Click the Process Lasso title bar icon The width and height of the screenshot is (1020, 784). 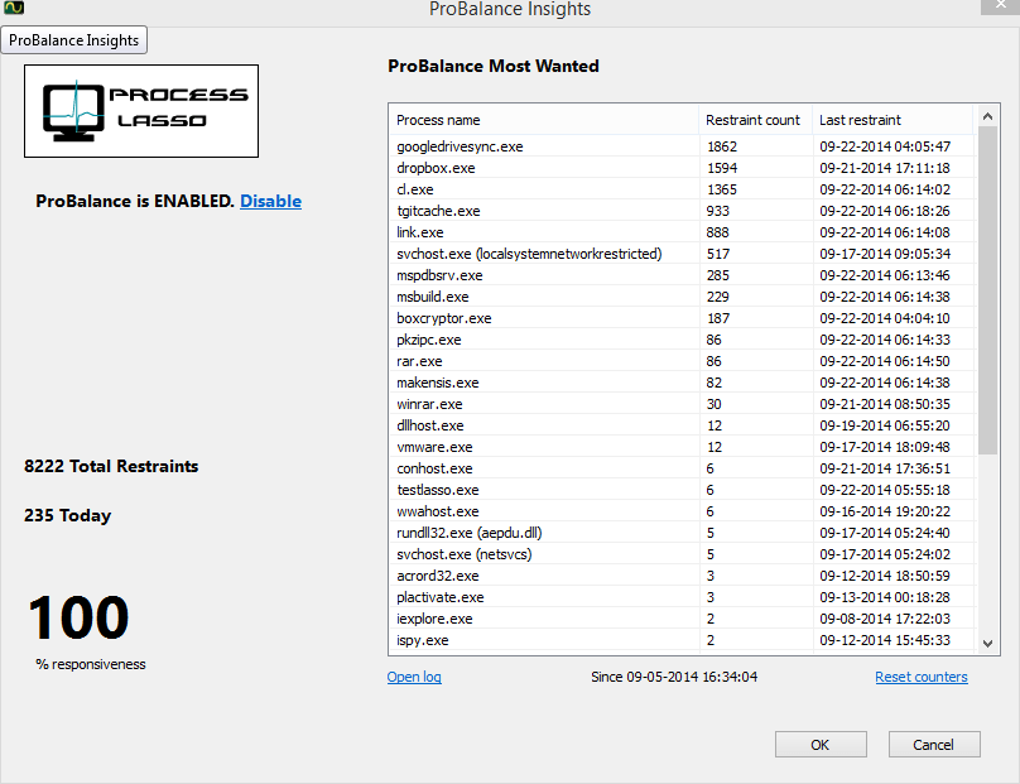point(13,6)
